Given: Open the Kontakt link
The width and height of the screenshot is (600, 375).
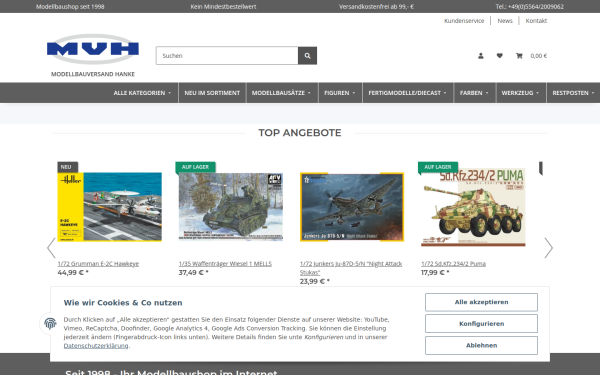Looking at the screenshot, I should pyautogui.click(x=536, y=21).
